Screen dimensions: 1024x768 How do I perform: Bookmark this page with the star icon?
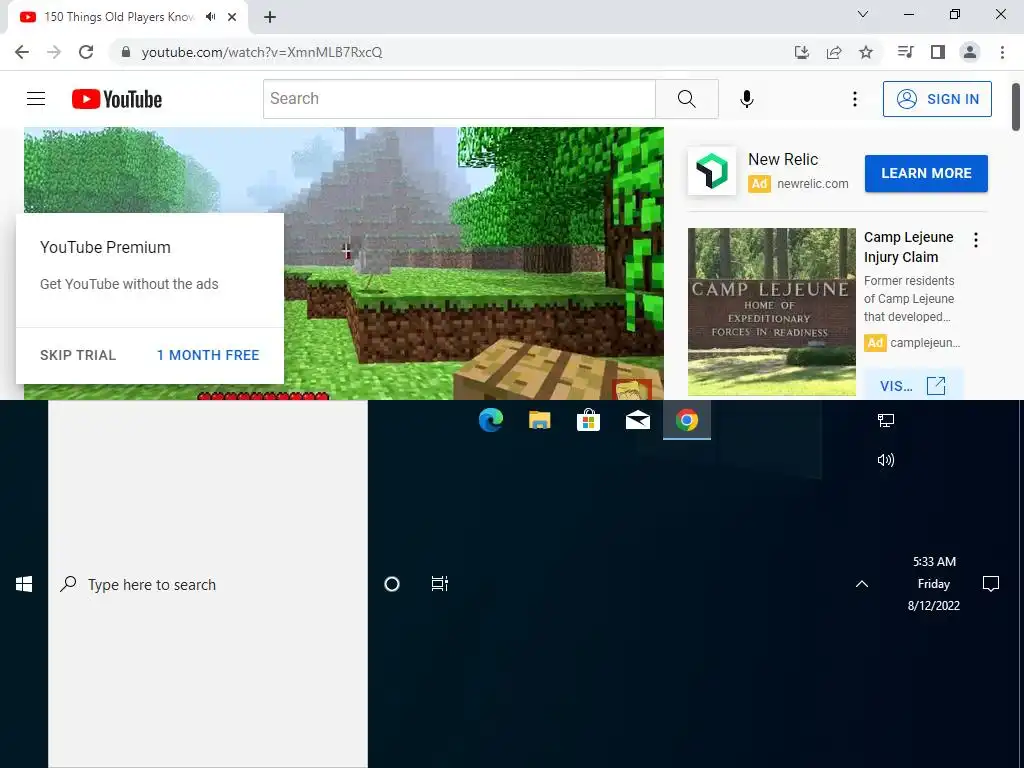866,52
